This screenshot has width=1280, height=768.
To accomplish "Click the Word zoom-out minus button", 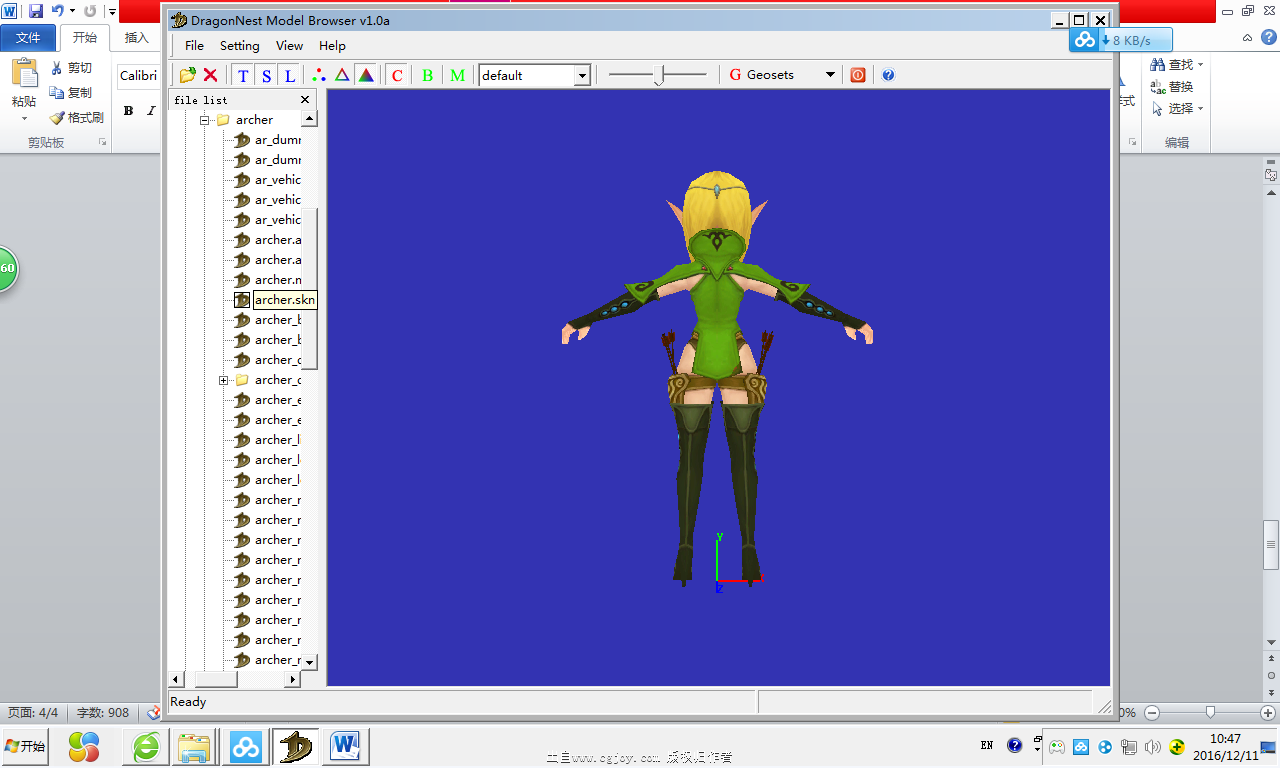I will (1152, 713).
